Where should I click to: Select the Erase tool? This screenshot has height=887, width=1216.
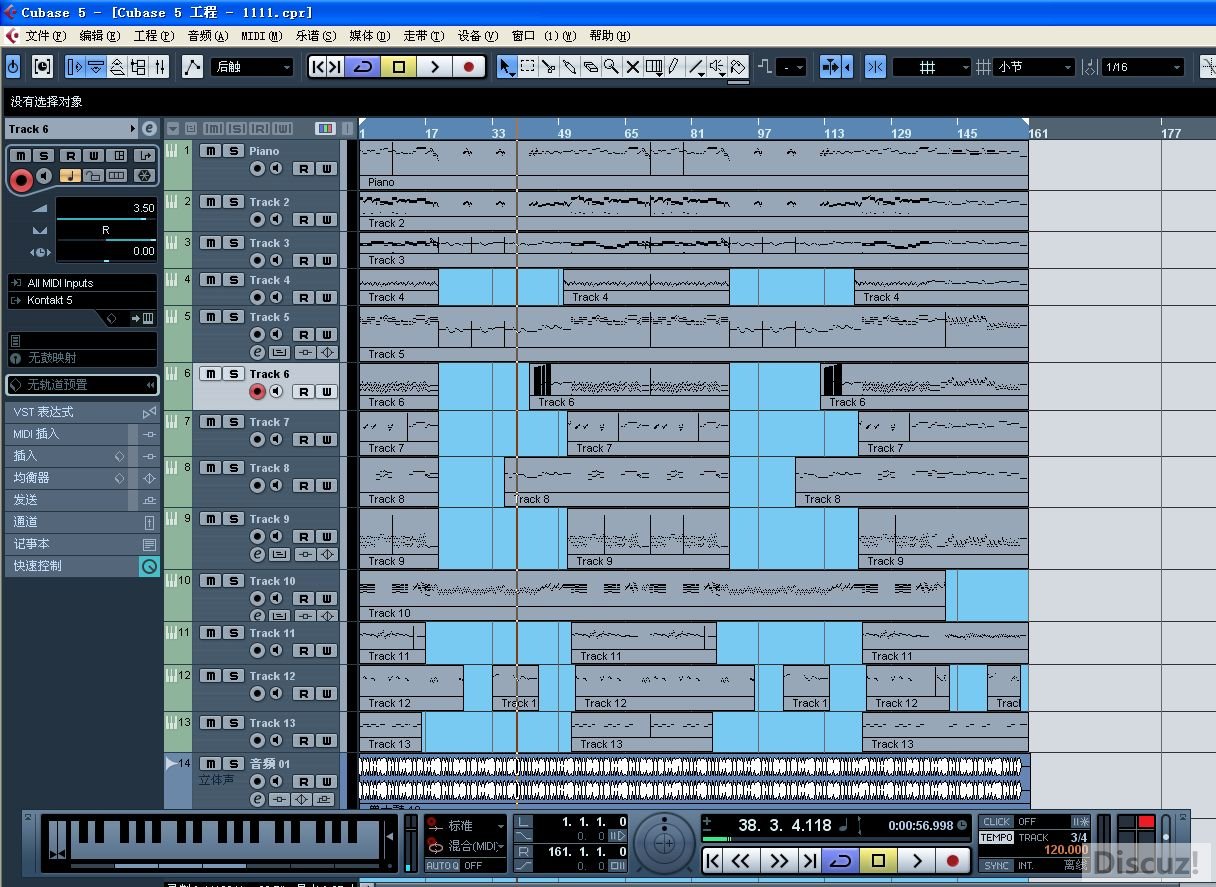(x=591, y=67)
